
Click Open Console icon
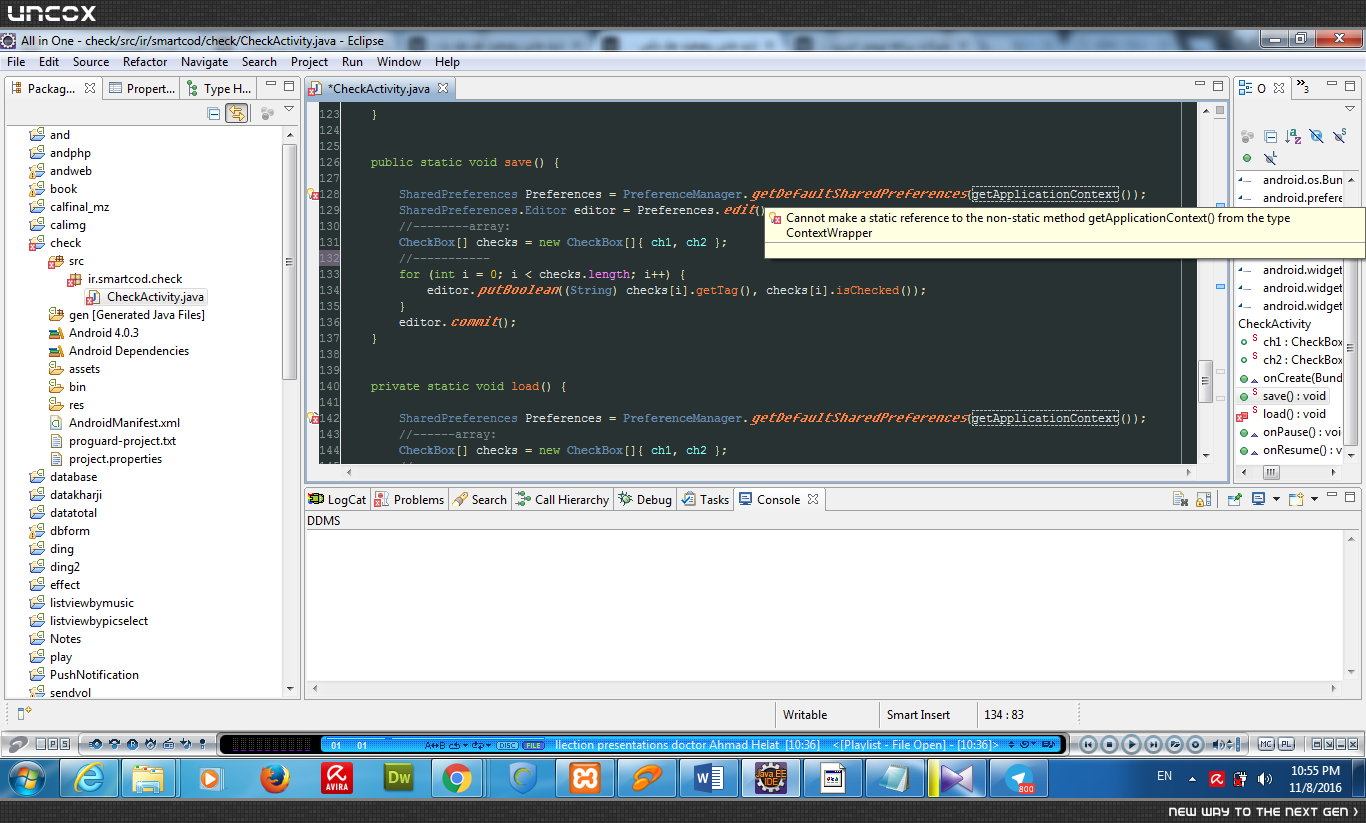1296,499
